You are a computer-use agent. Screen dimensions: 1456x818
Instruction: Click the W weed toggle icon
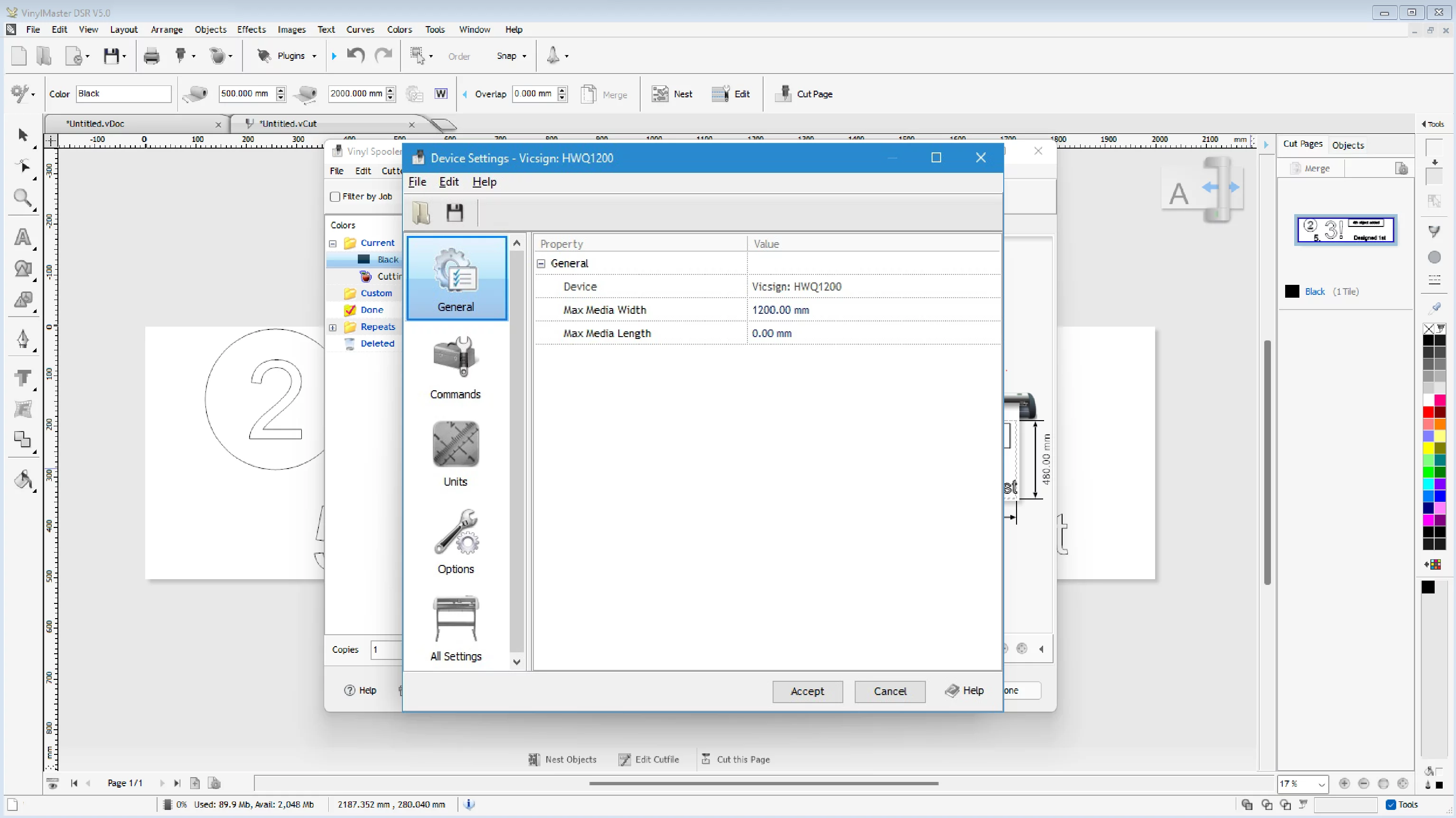(x=441, y=94)
